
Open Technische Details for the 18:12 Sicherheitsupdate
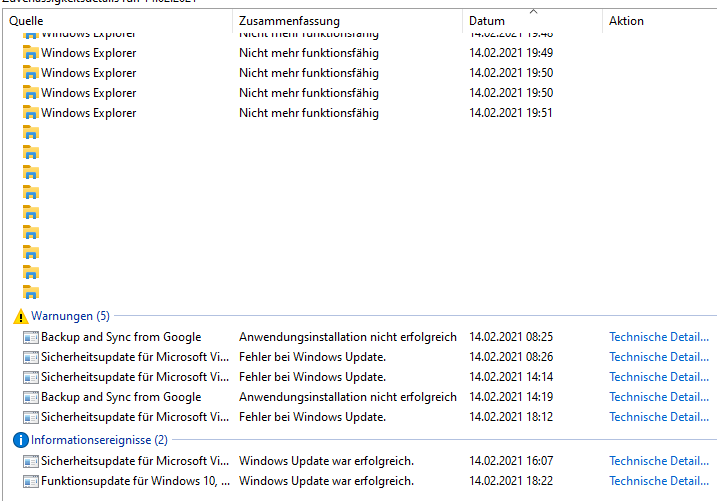659,417
